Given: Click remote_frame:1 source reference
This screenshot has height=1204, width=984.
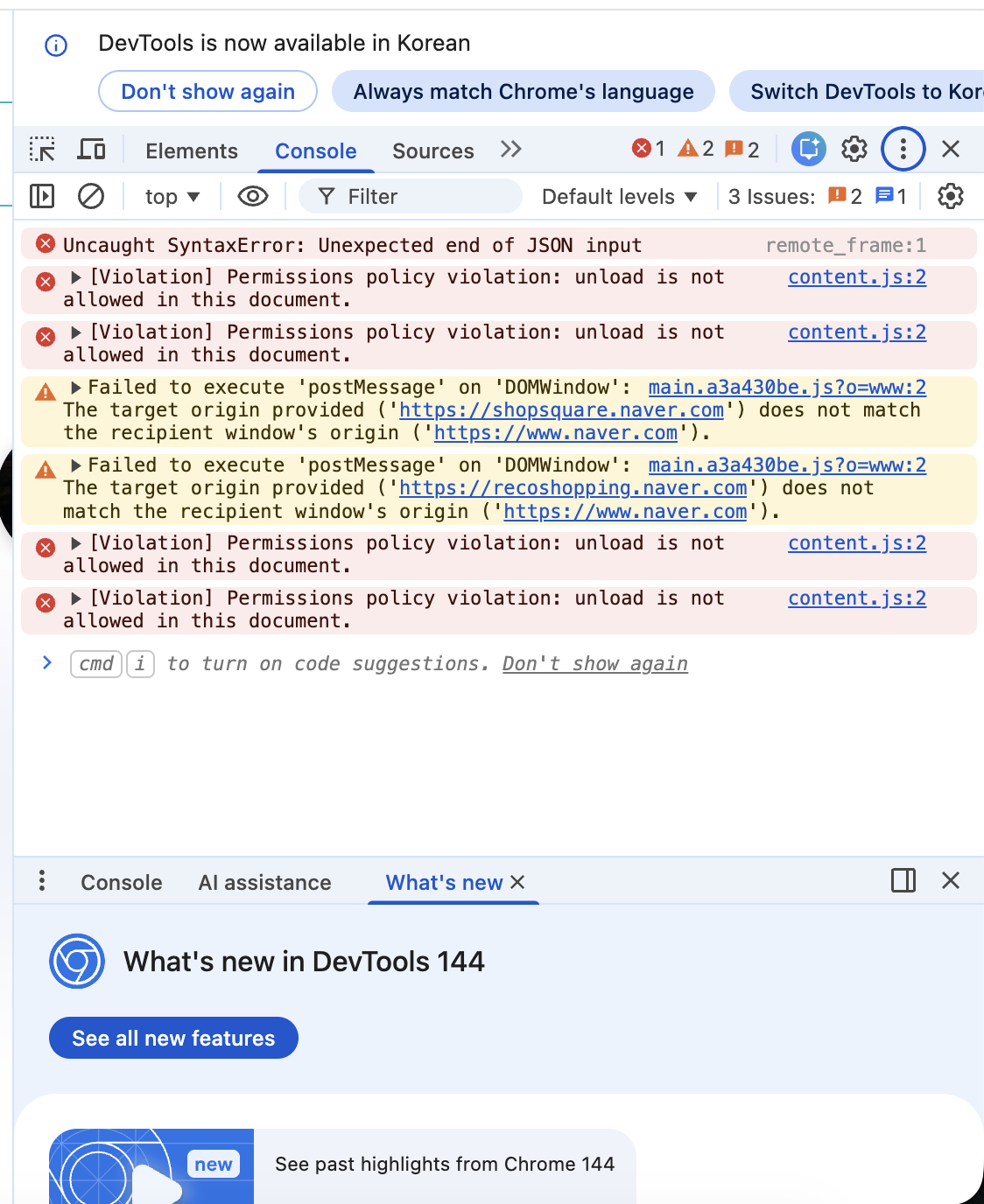Looking at the screenshot, I should [x=846, y=246].
